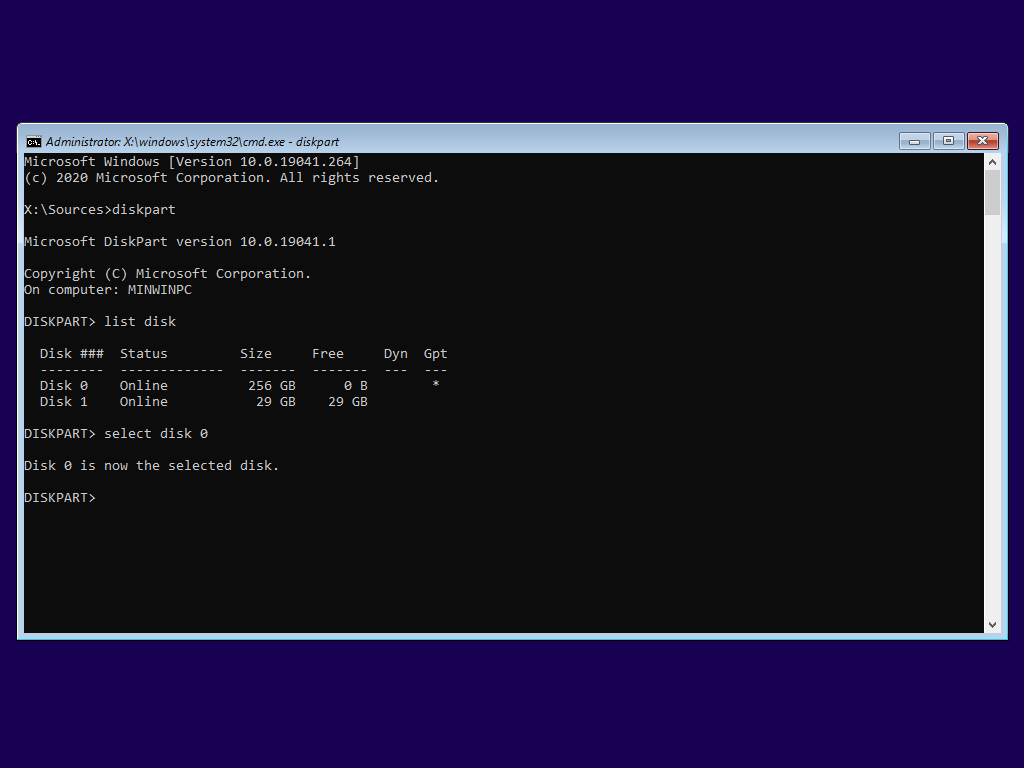Maximize the Administrator cmd window

[x=948, y=141]
